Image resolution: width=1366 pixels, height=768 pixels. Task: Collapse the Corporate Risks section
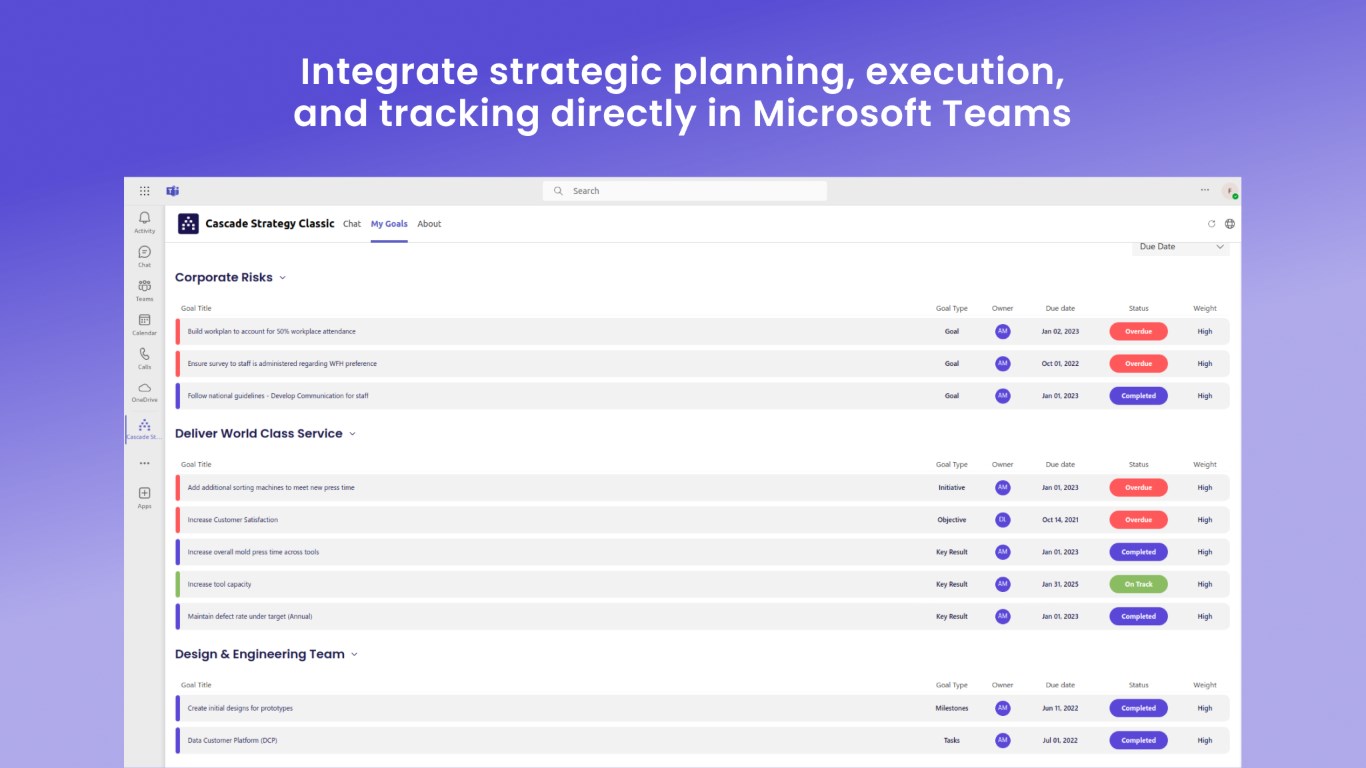[283, 278]
